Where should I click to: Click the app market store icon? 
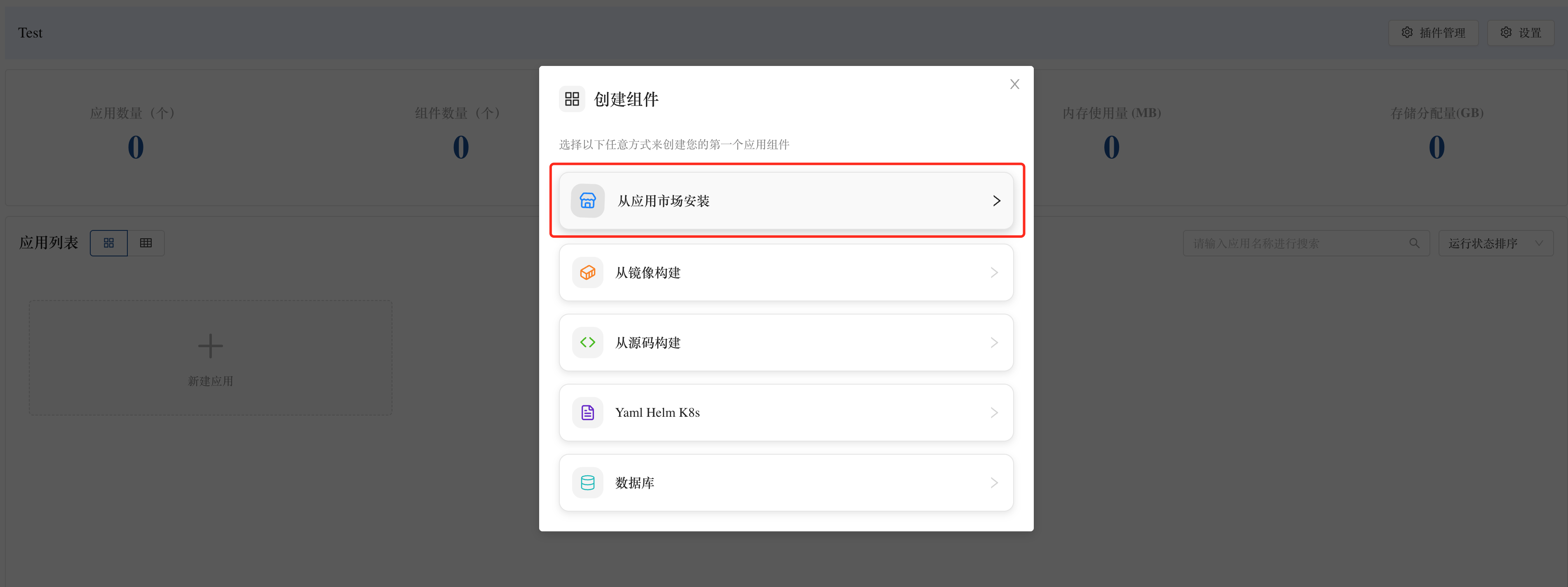click(x=587, y=201)
